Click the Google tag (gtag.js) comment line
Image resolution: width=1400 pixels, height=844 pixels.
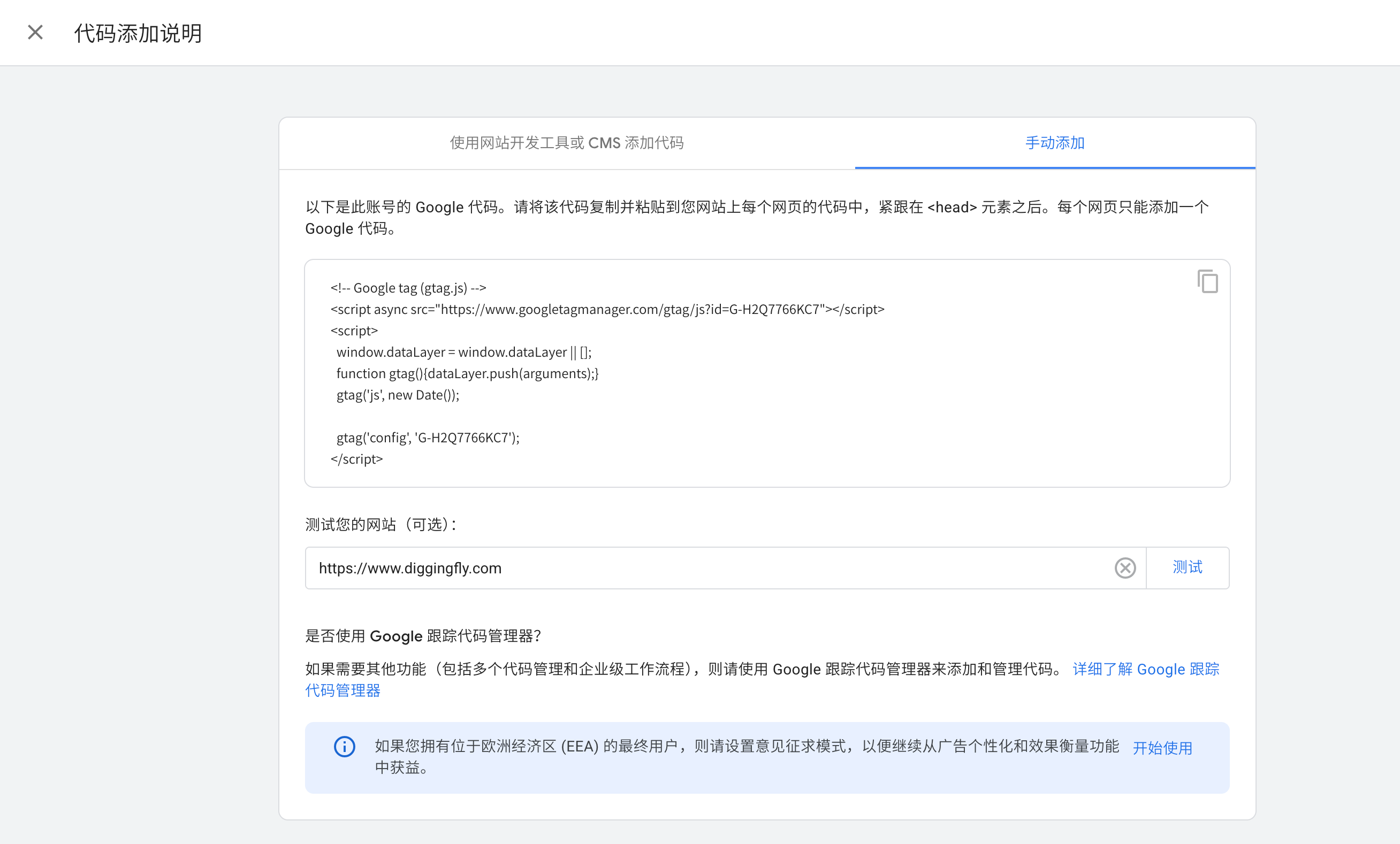[x=408, y=287]
